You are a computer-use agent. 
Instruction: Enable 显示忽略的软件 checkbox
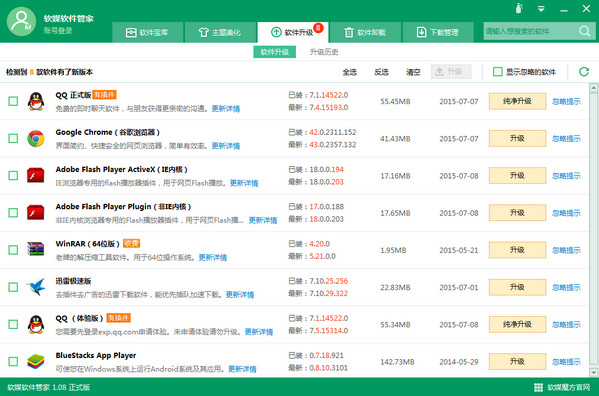coord(497,71)
